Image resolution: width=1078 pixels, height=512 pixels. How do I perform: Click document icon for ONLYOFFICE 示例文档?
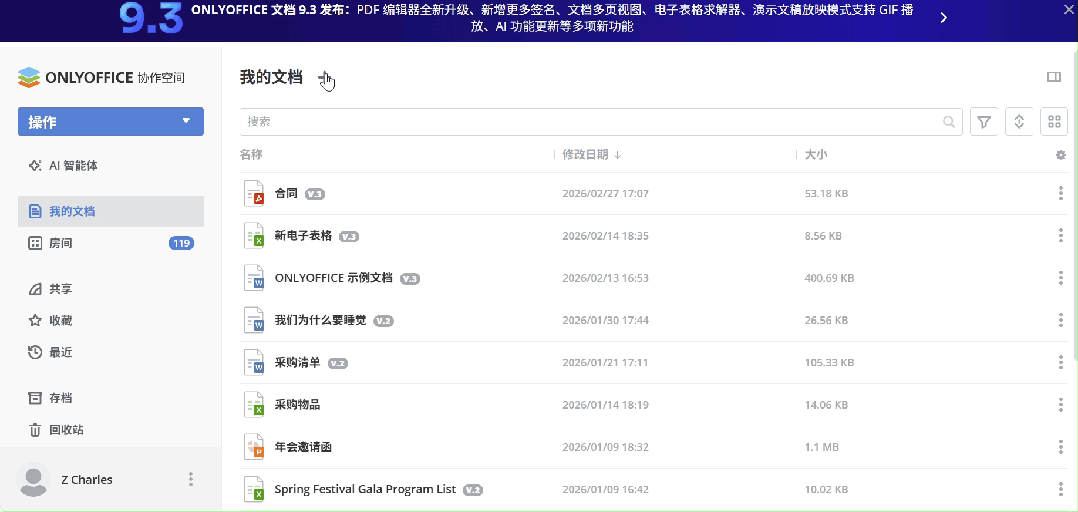coord(254,278)
